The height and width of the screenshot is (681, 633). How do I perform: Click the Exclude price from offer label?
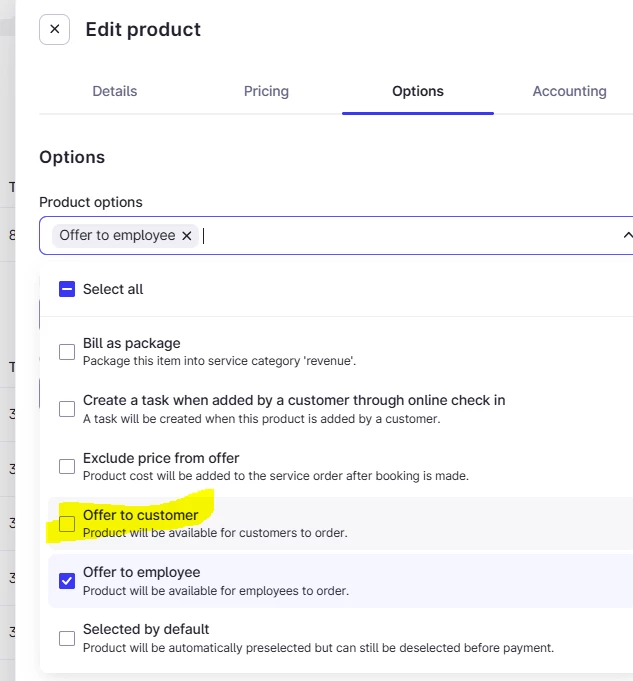(x=161, y=458)
